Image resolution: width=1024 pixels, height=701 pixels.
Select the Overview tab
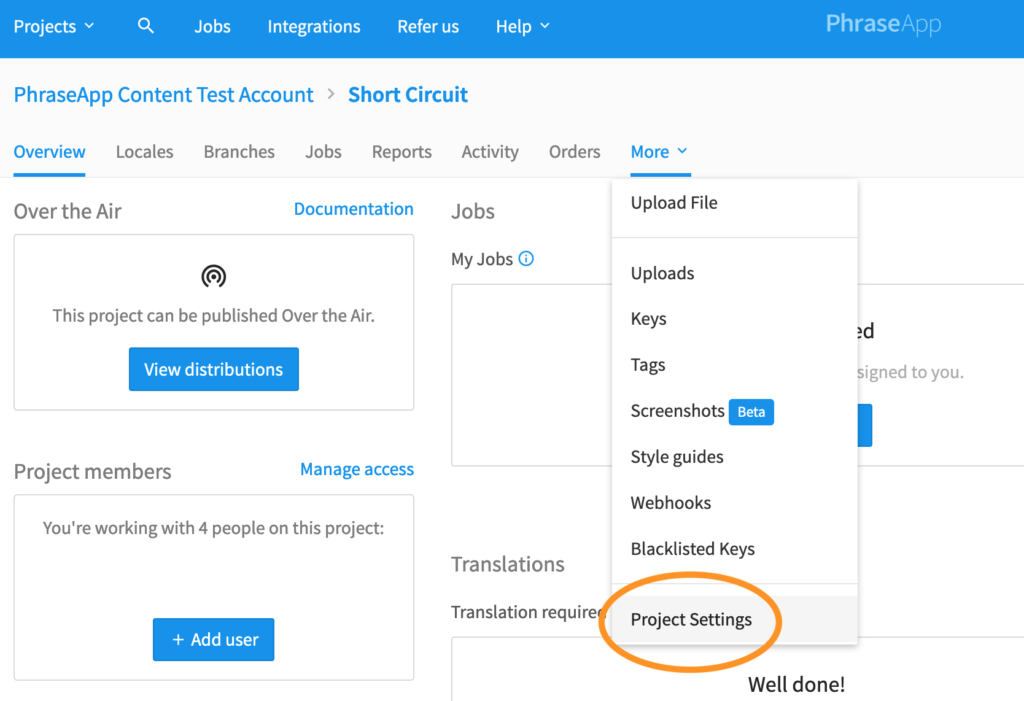pyautogui.click(x=50, y=152)
